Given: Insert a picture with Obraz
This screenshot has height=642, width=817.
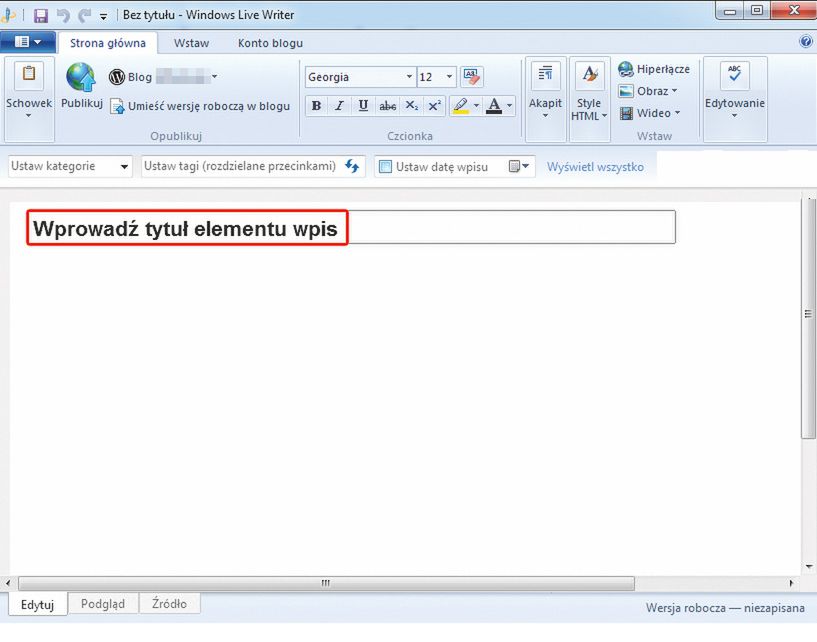Looking at the screenshot, I should (648, 91).
